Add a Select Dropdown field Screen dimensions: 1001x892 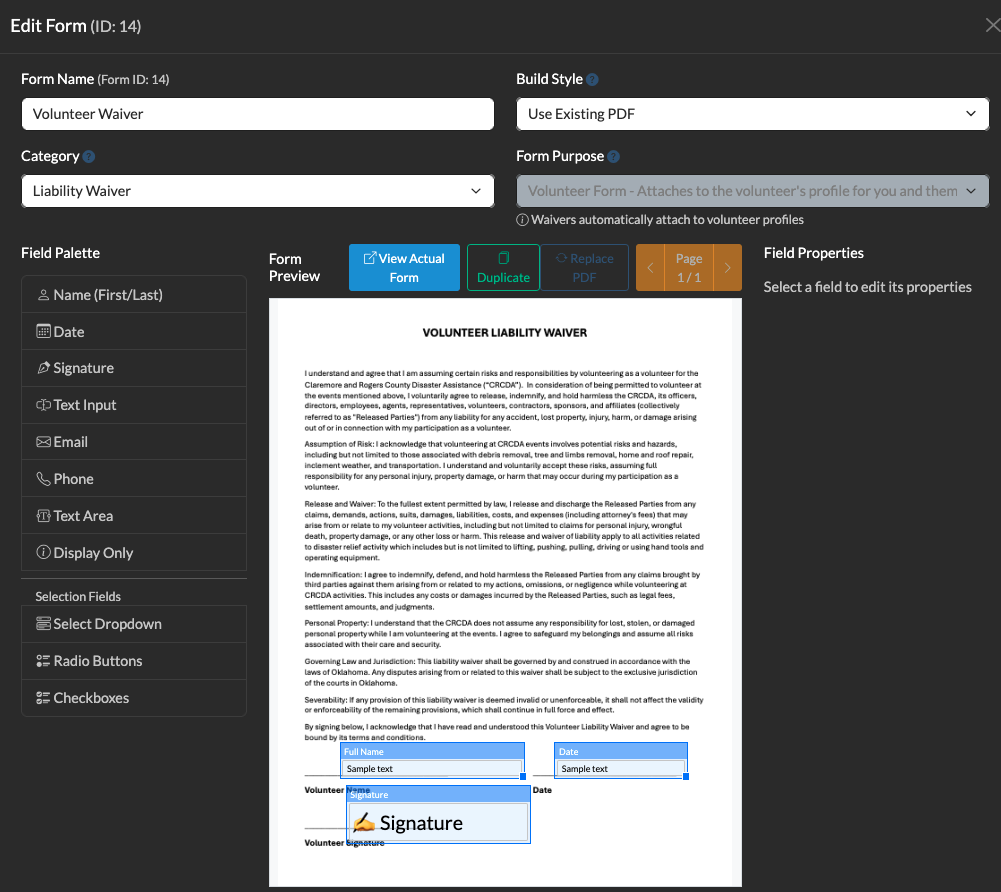[134, 624]
